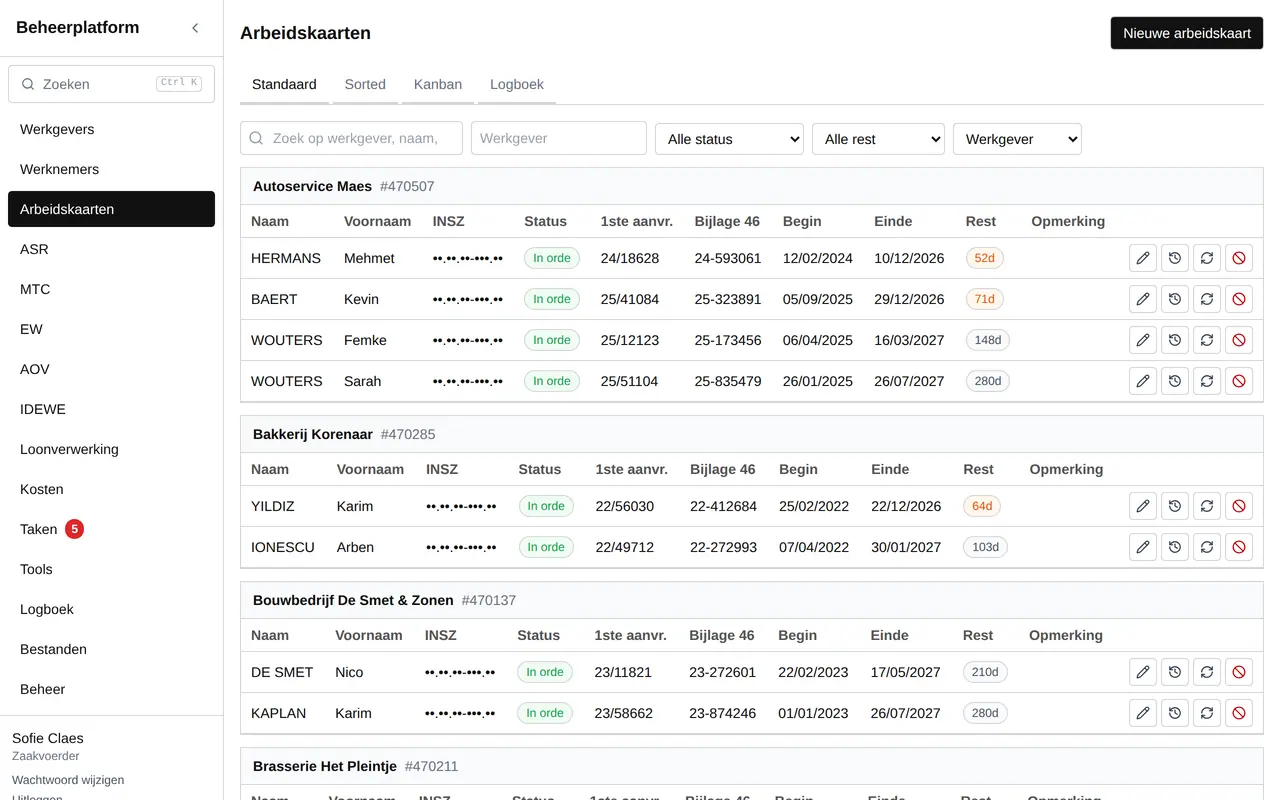This screenshot has height=800, width=1280.
Task: Open Werkgevers in the sidebar
Action: point(111,129)
